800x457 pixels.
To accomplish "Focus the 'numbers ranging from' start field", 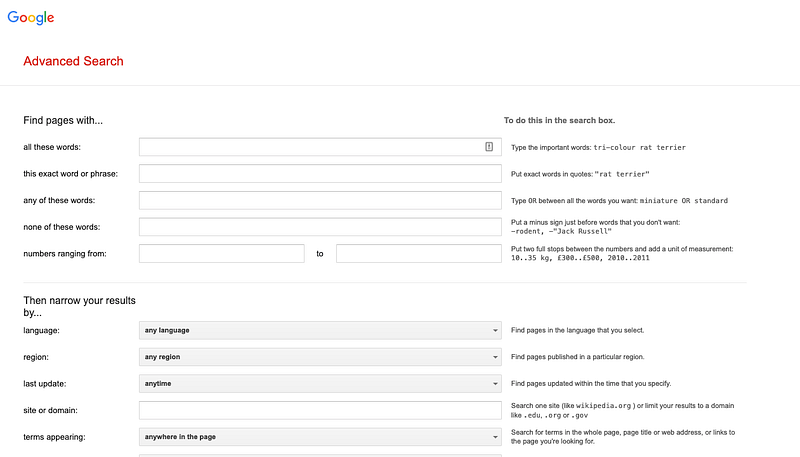I will (221, 253).
